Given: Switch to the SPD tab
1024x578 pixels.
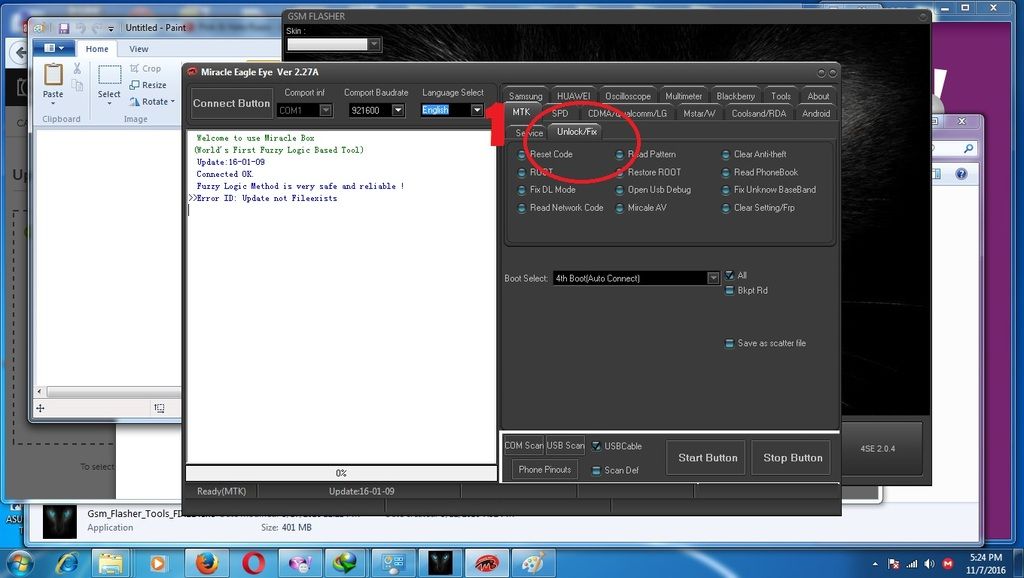Looking at the screenshot, I should point(560,113).
